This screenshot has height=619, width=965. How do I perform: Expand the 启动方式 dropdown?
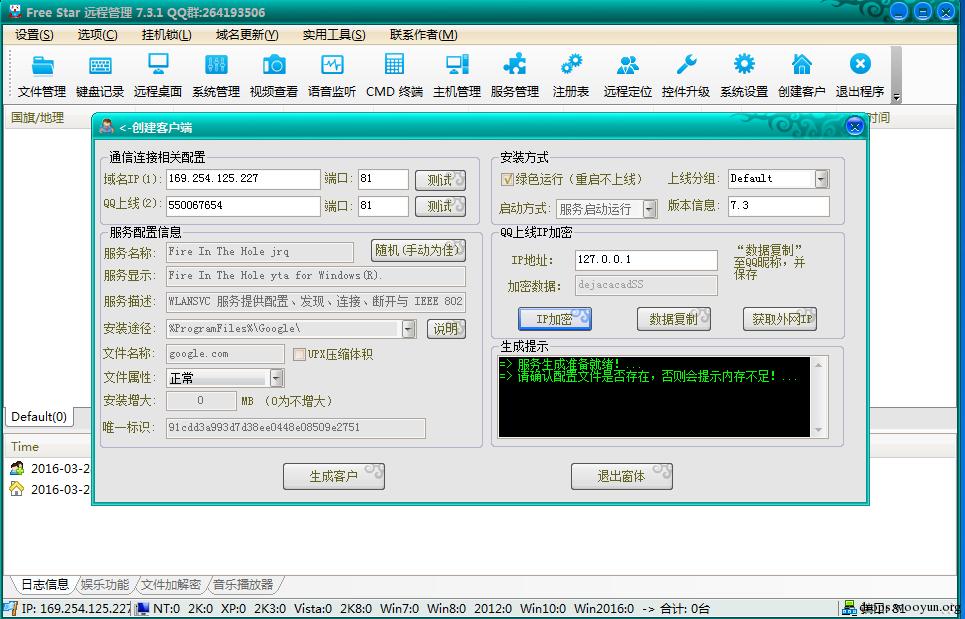pos(649,209)
